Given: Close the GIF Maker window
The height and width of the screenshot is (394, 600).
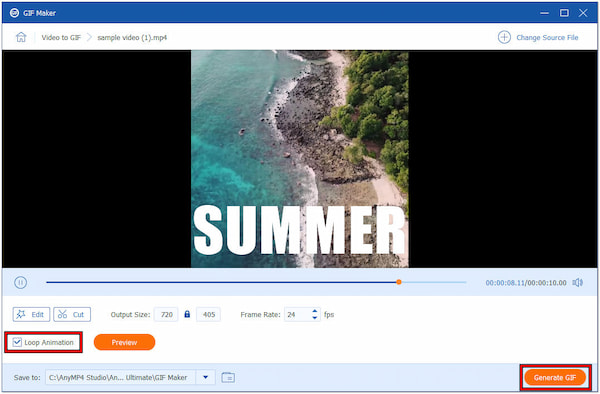Looking at the screenshot, I should (x=583, y=13).
